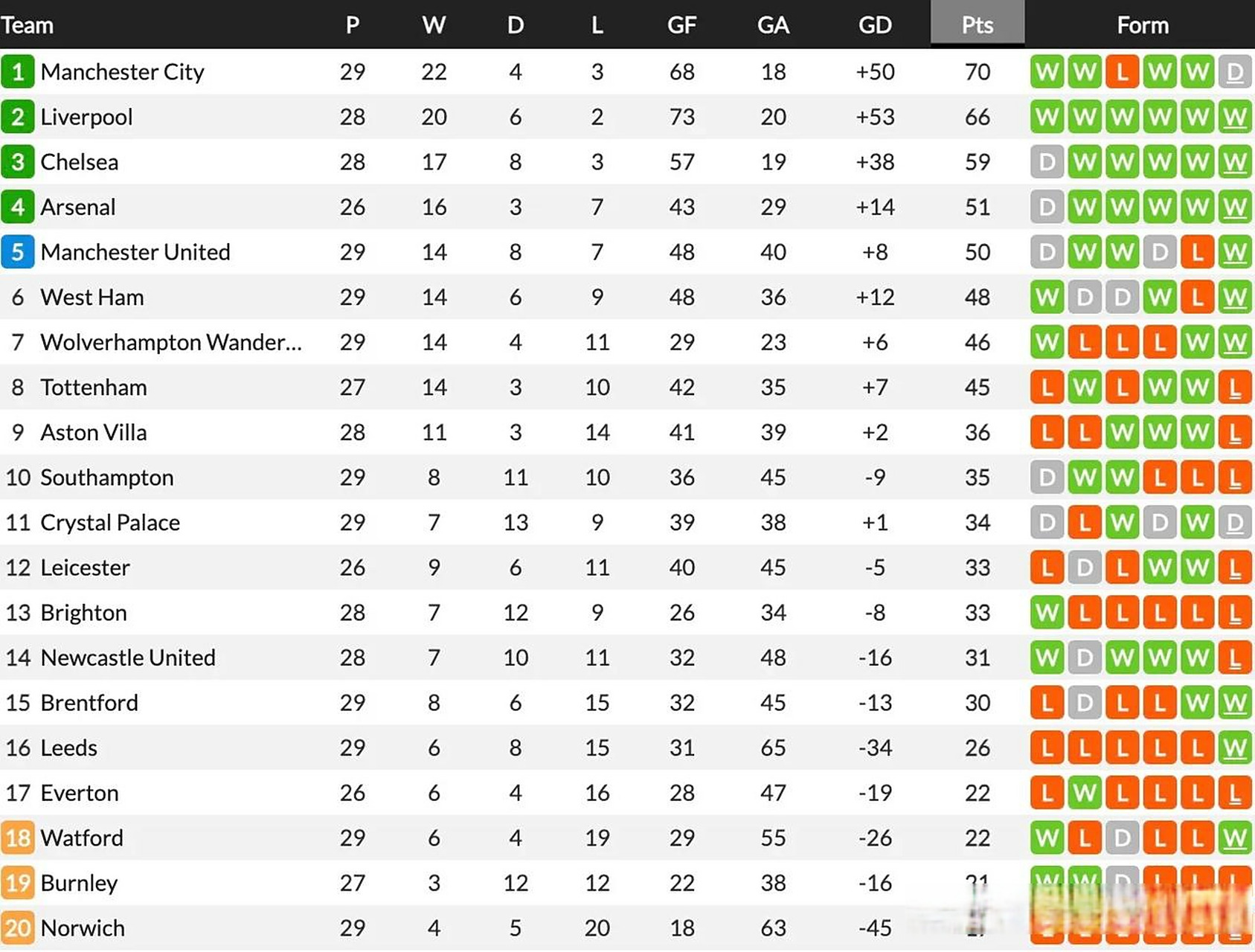Click West Ham's orange L form badge
The width and height of the screenshot is (1255, 952).
coord(1197,297)
